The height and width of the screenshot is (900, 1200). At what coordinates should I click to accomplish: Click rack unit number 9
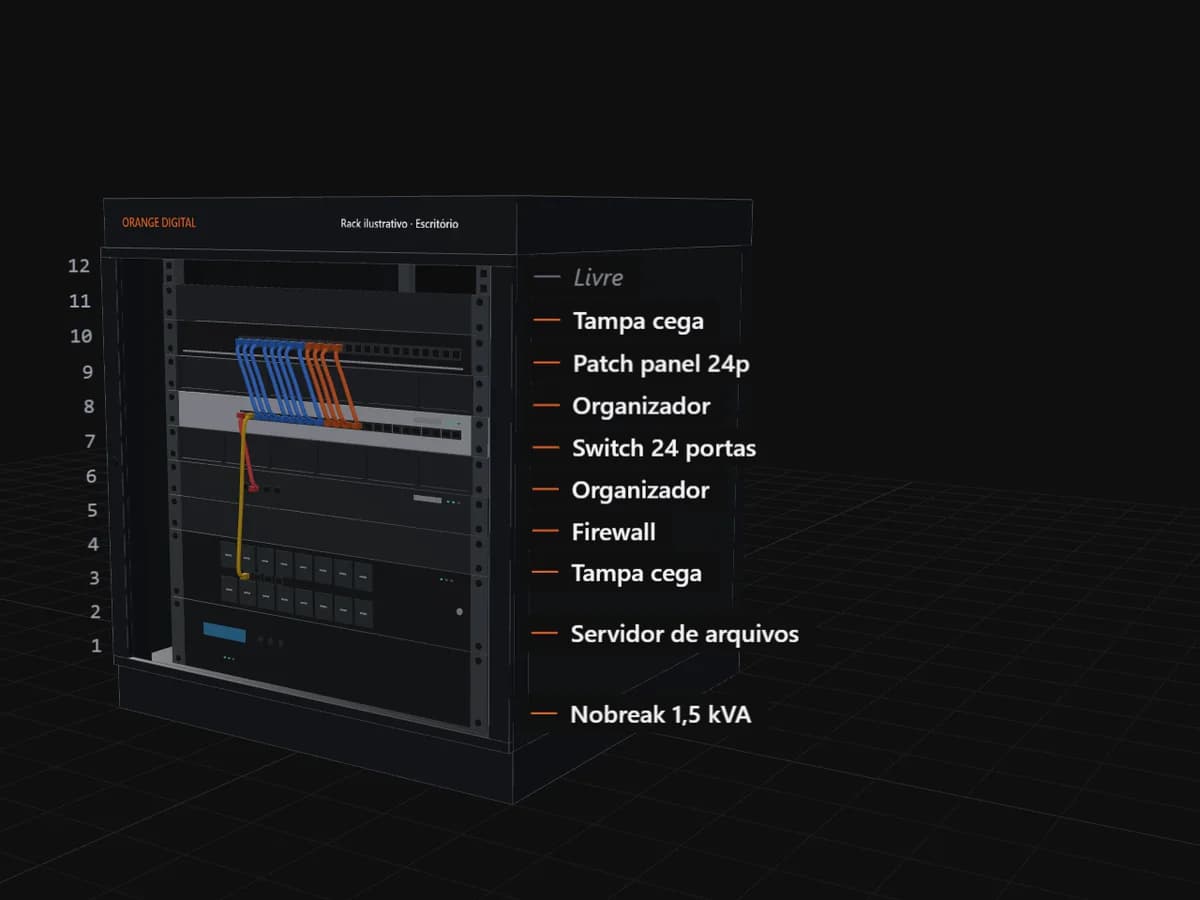[x=88, y=372]
